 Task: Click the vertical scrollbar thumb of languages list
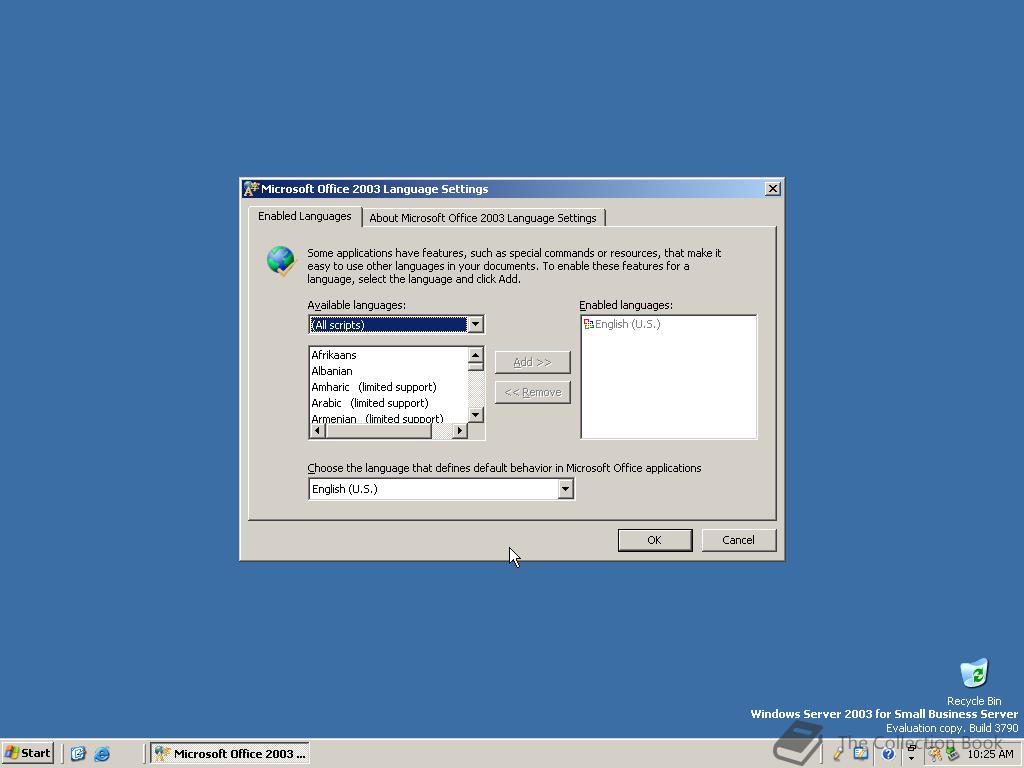475,367
